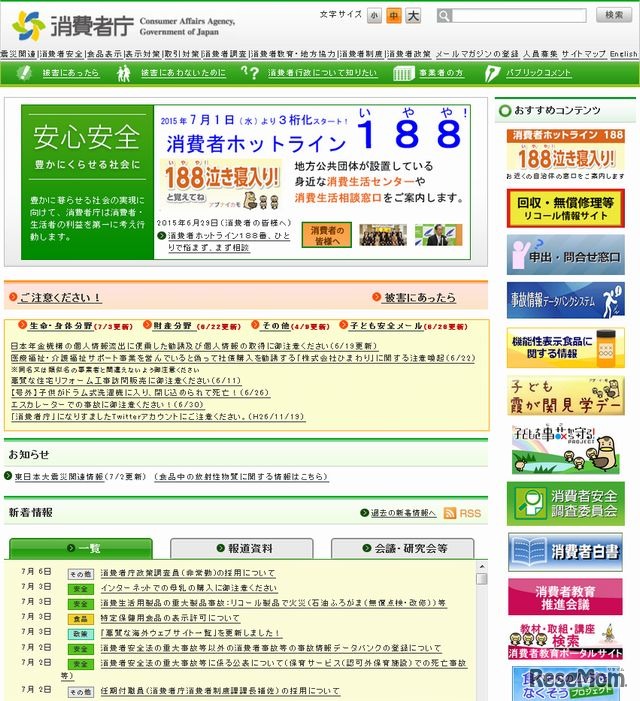Open 特定保健用食品の表示許可について news item

170,618
